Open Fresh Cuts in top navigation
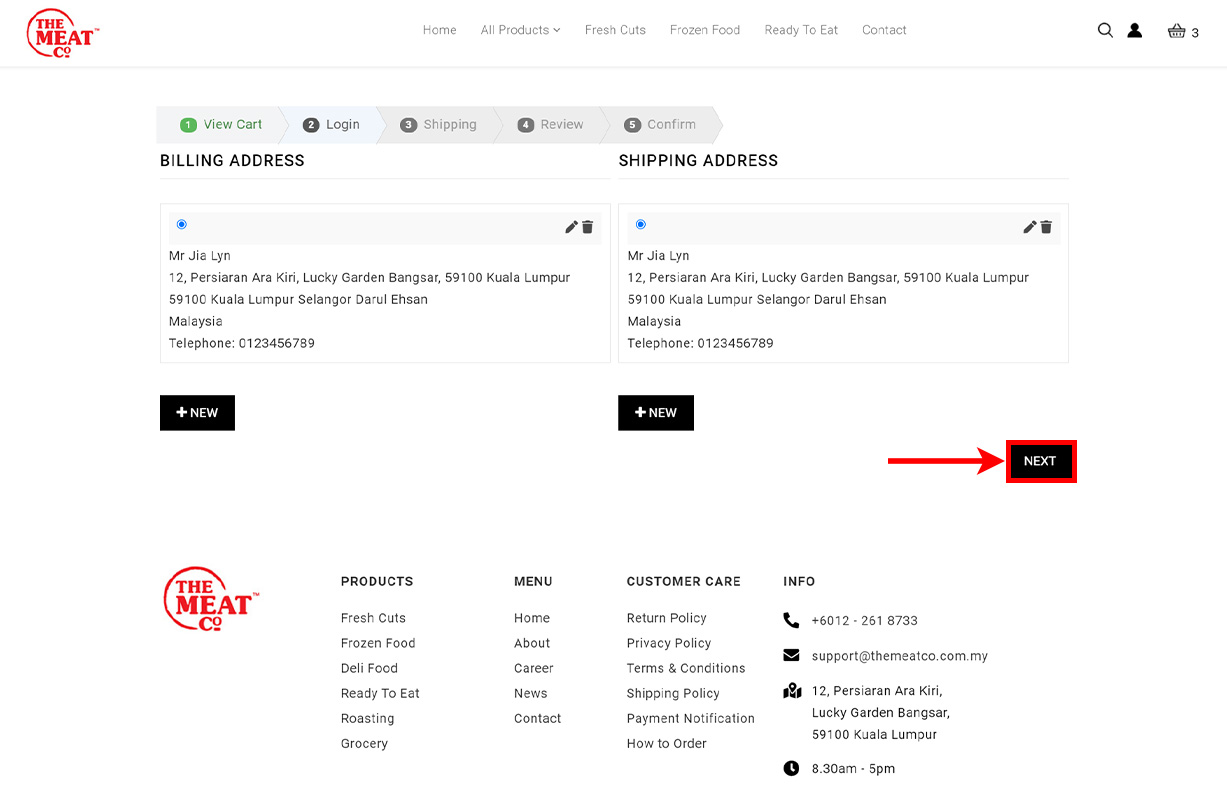Image resolution: width=1227 pixels, height=790 pixels. (x=615, y=30)
